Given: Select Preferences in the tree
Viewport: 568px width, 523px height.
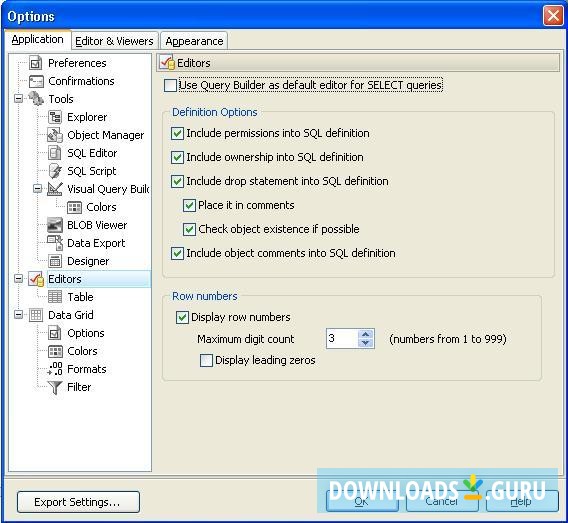Looking at the screenshot, I should (77, 63).
